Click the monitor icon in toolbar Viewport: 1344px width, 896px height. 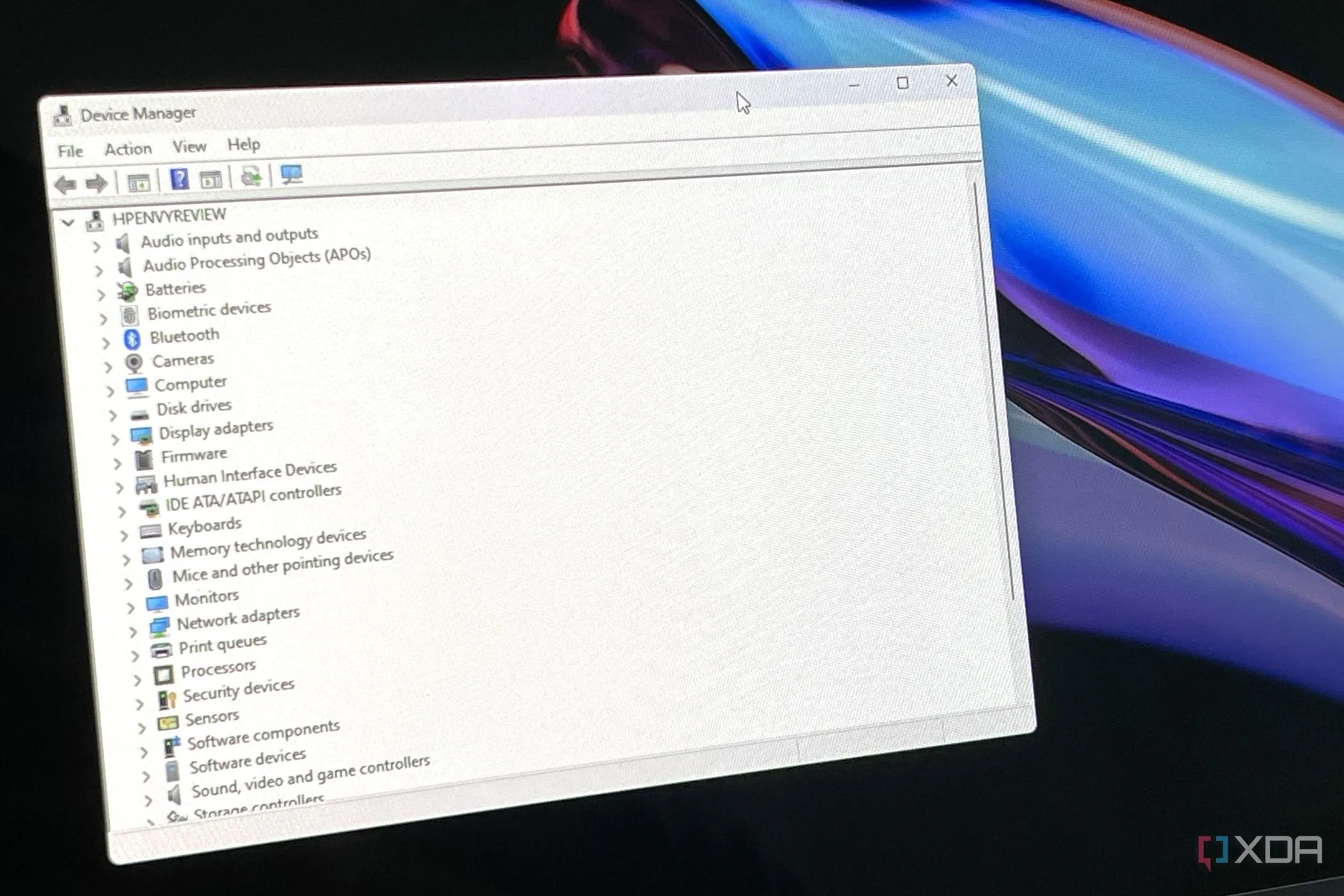pos(291,174)
